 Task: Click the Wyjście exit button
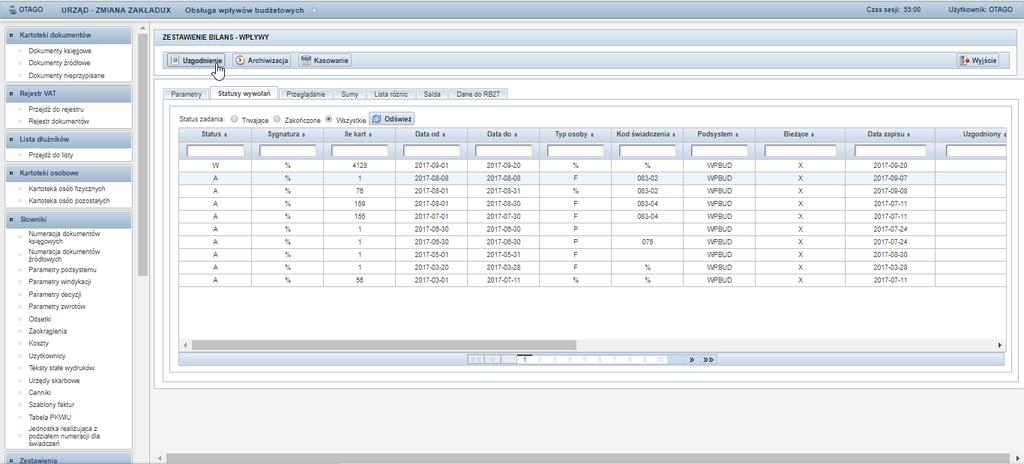click(x=978, y=60)
